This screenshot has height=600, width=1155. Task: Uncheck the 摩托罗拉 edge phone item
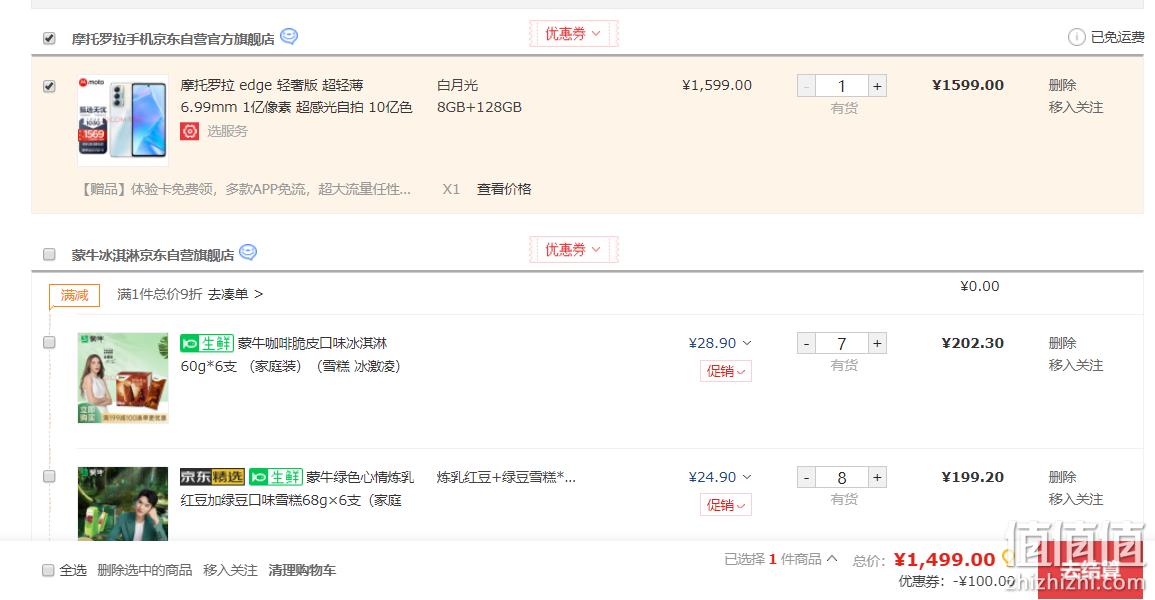49,86
